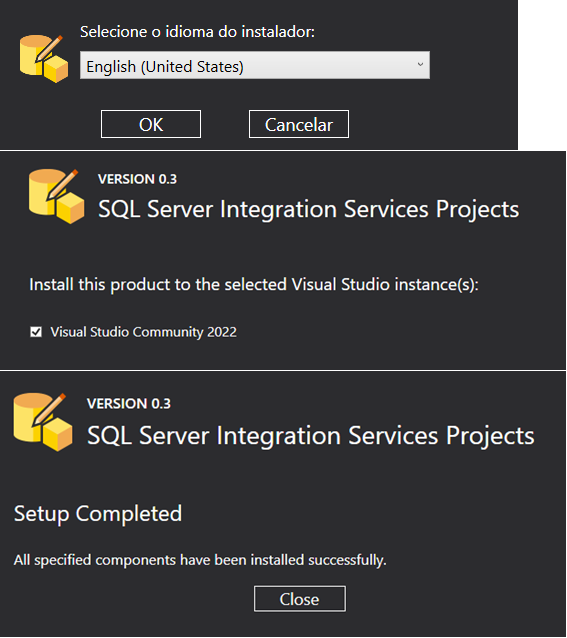Viewport: 567px width, 638px height.
Task: Click the 'Install this product to the selected' text
Action: coord(160,284)
